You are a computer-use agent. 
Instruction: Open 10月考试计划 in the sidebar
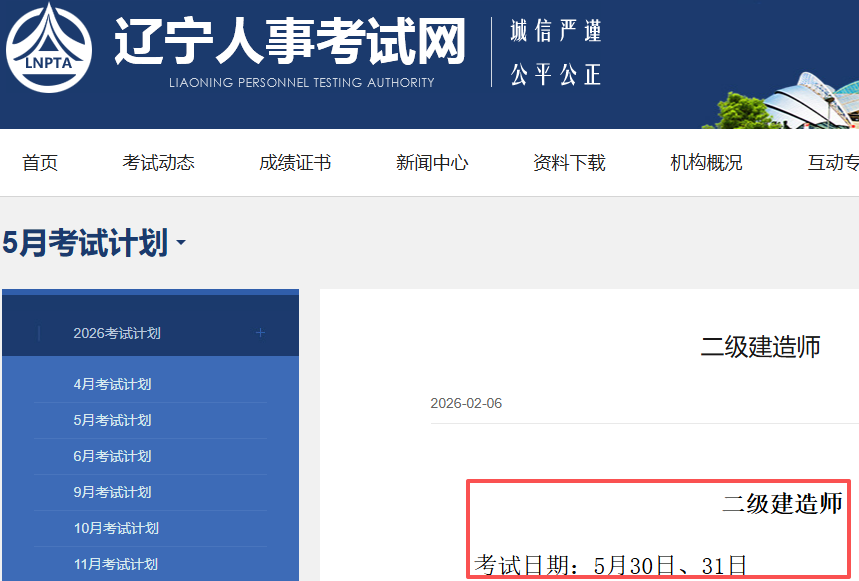pos(116,528)
